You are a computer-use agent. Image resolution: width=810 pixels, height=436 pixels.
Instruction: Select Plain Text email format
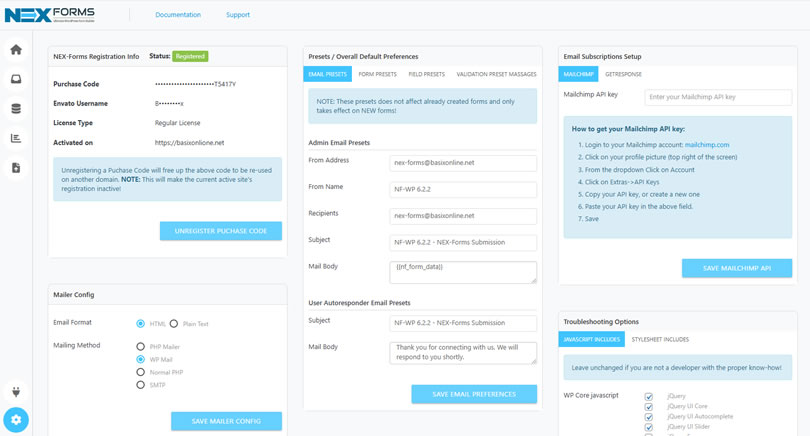click(174, 323)
